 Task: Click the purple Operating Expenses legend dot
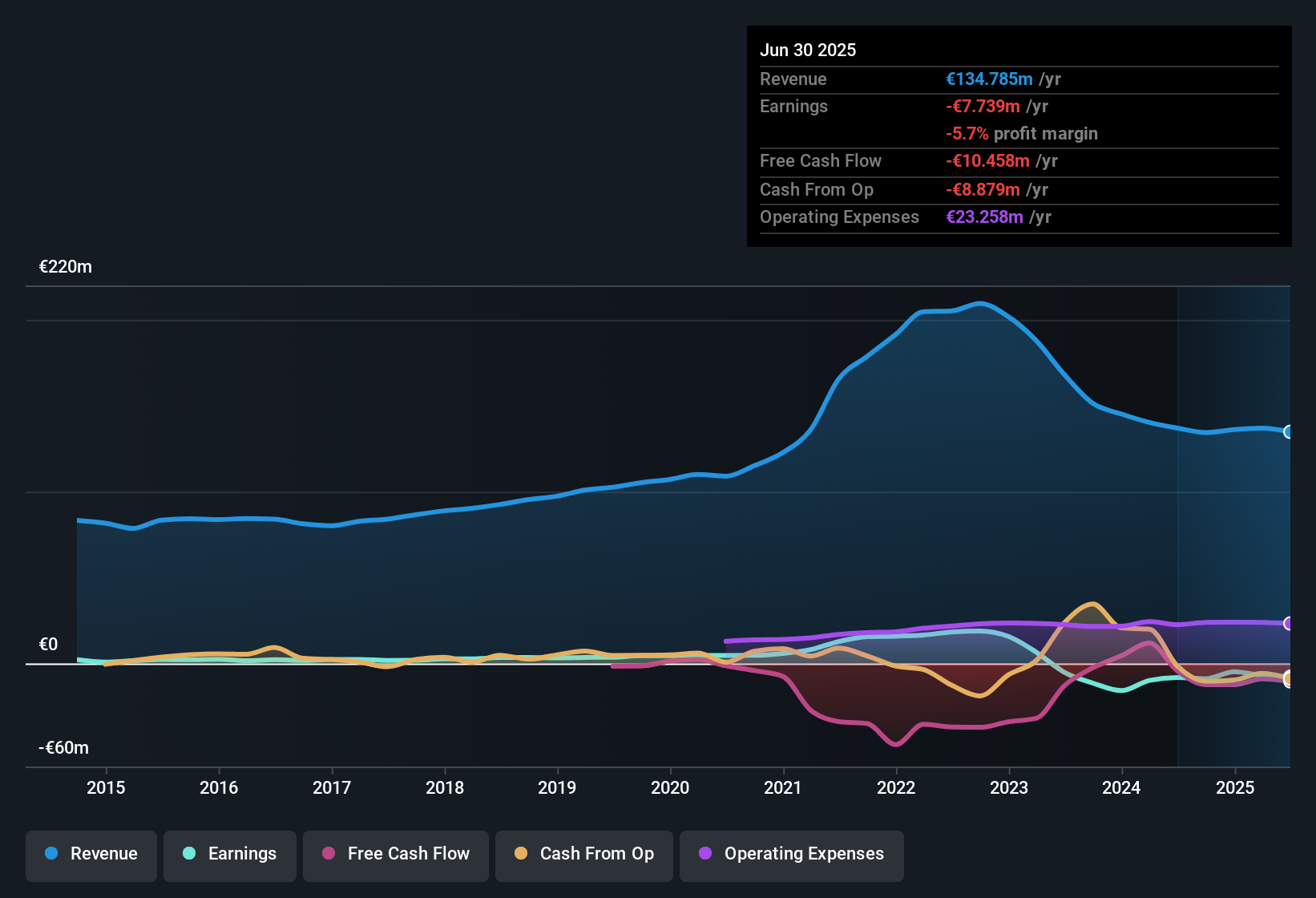705,853
